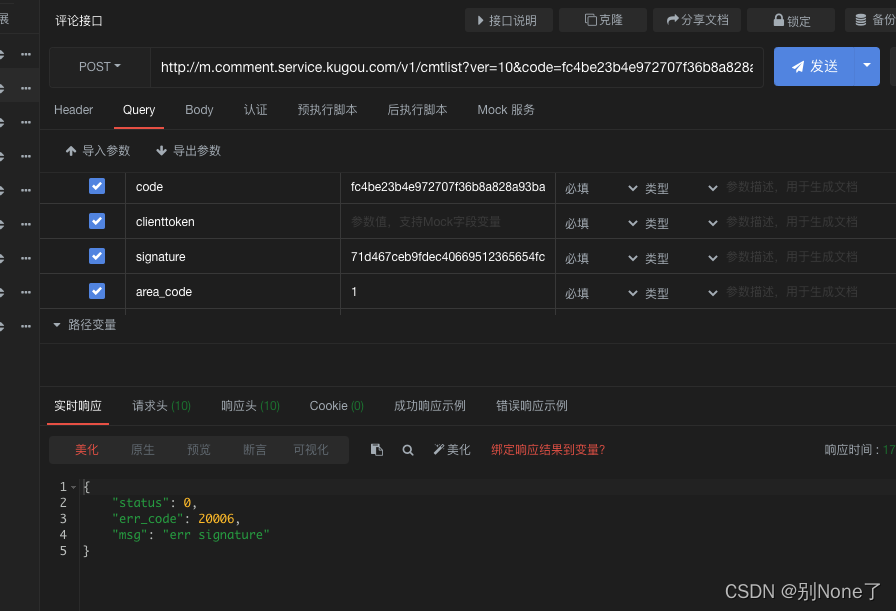Toggle the signature parameter checkbox
This screenshot has width=896, height=611.
97,256
